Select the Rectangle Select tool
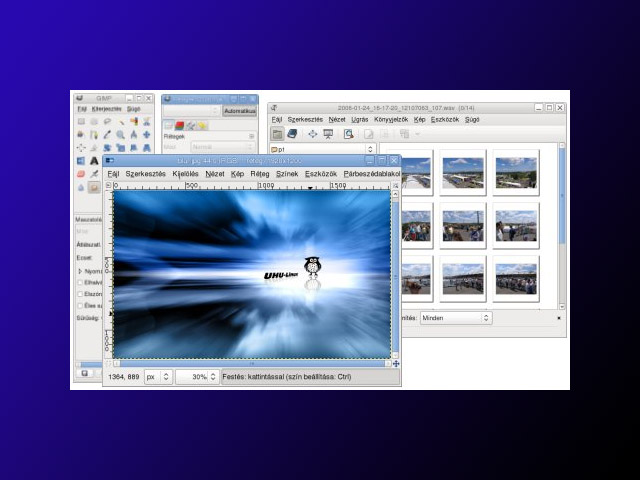 pos(81,121)
